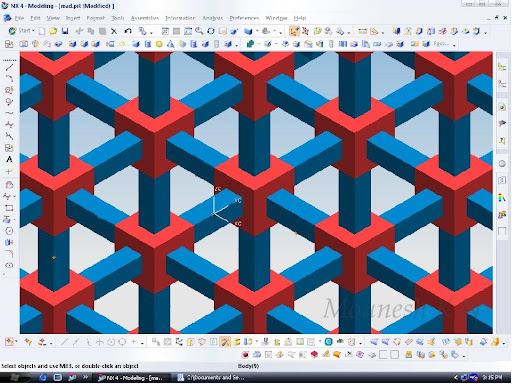Expand the second bottom row options arrow

(464, 356)
